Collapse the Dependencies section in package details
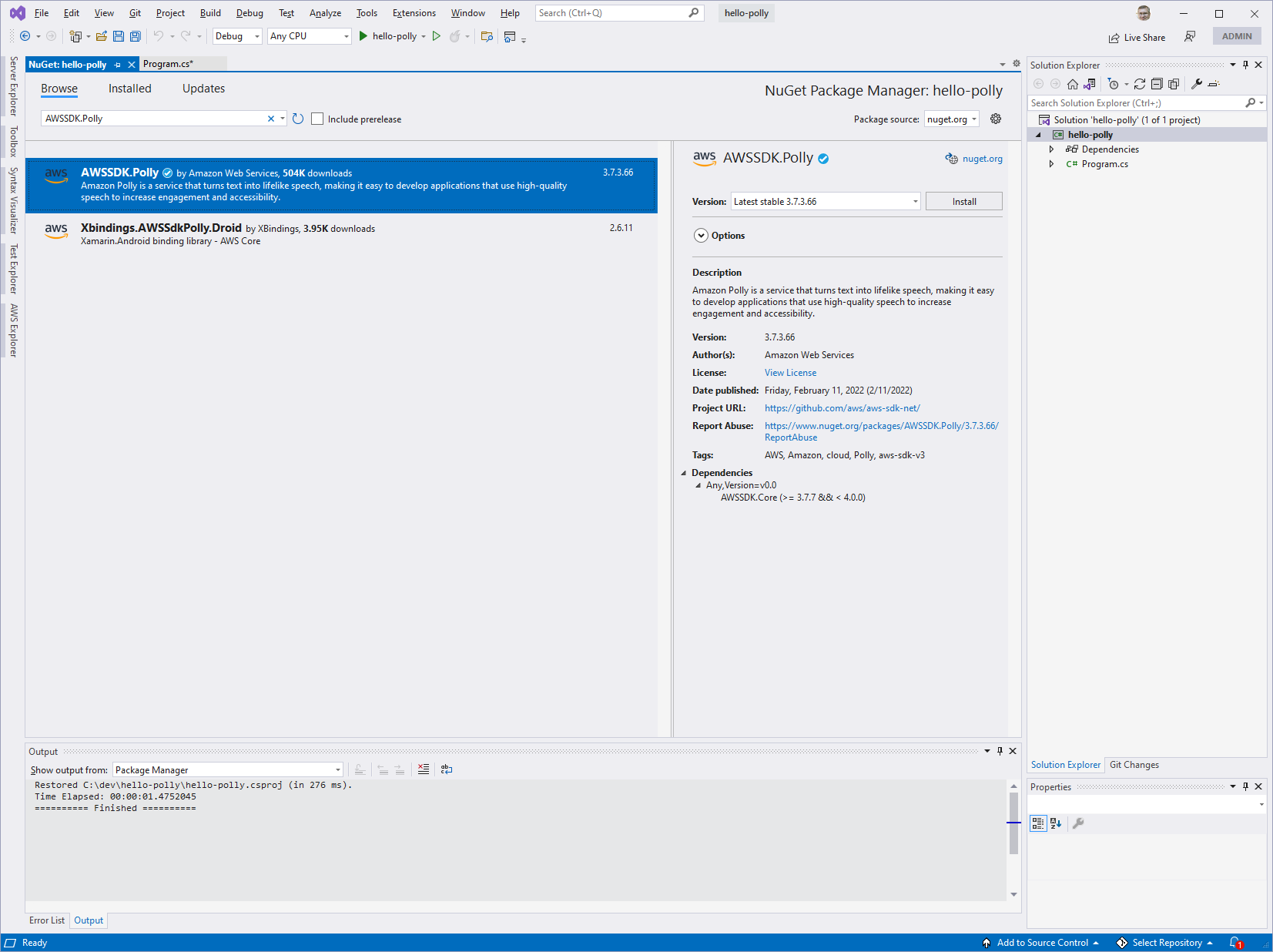The height and width of the screenshot is (952, 1273). pyautogui.click(x=683, y=473)
